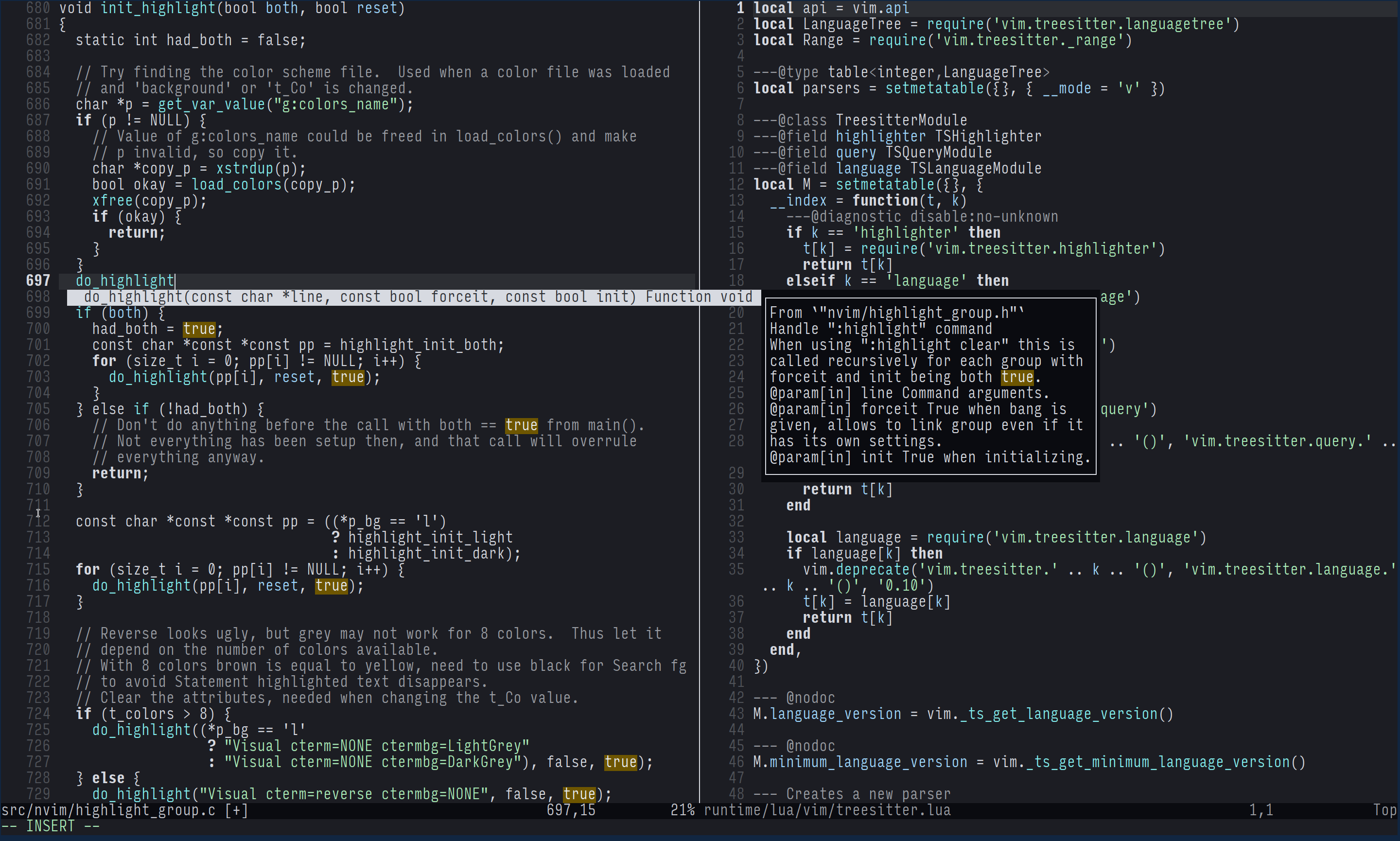Click the init_highlight function name
Image resolution: width=1400 pixels, height=841 pixels.
(x=158, y=8)
